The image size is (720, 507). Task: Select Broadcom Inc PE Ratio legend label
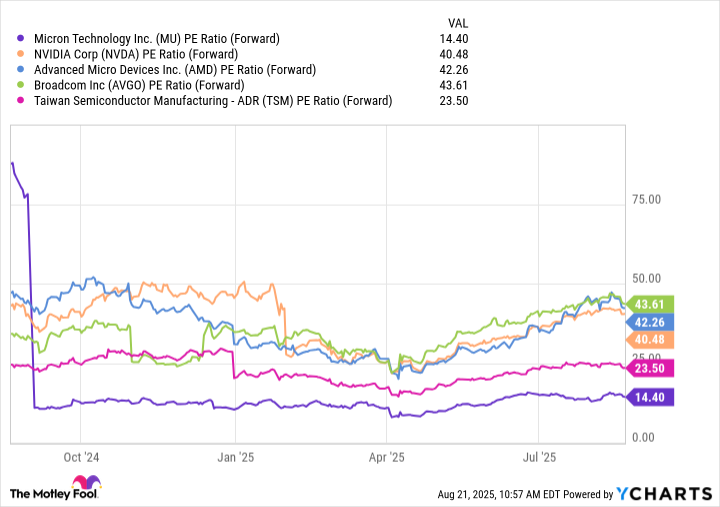[x=144, y=85]
